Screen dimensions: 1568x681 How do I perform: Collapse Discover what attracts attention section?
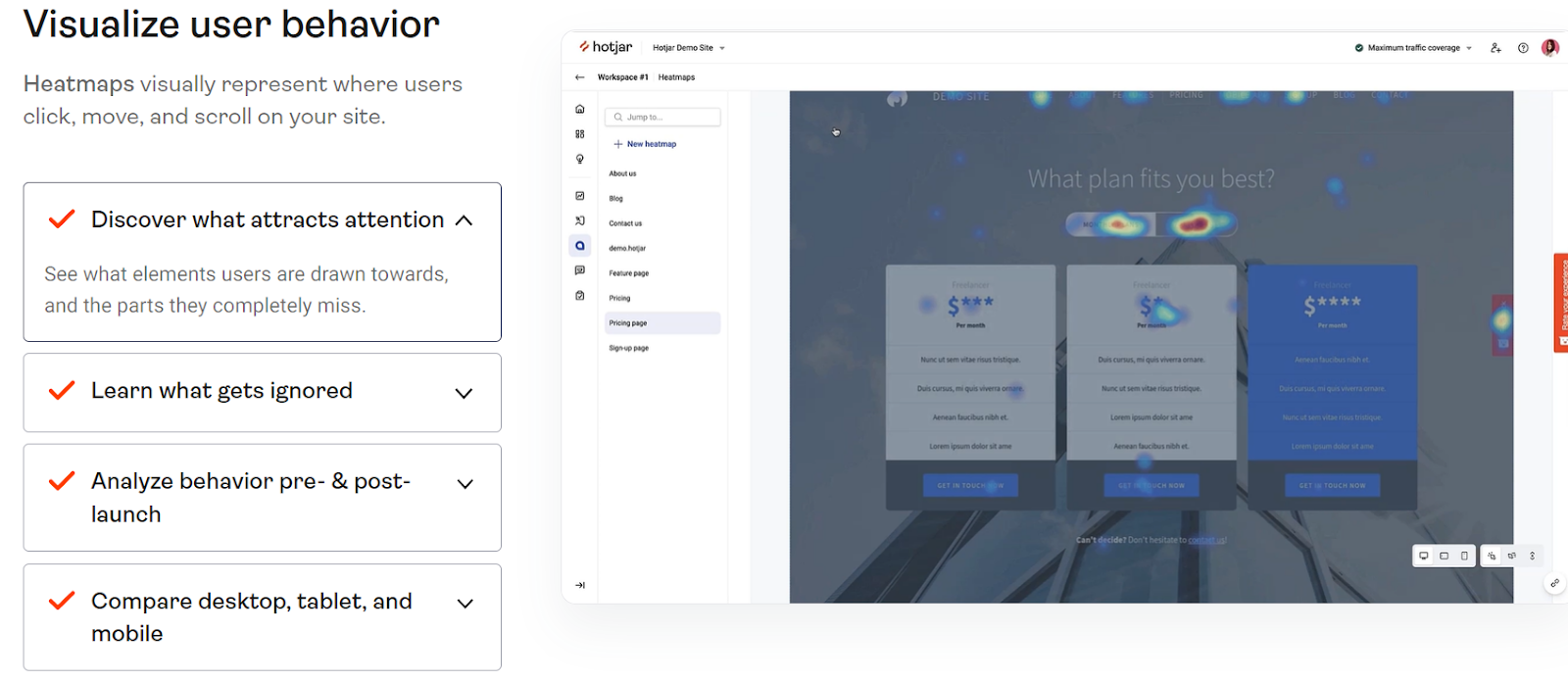[465, 220]
